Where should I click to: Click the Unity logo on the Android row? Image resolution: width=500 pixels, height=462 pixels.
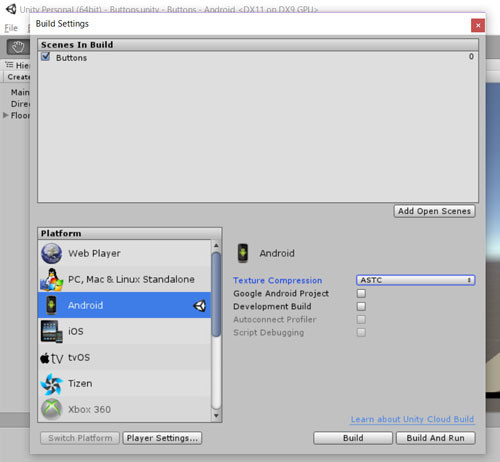point(200,306)
